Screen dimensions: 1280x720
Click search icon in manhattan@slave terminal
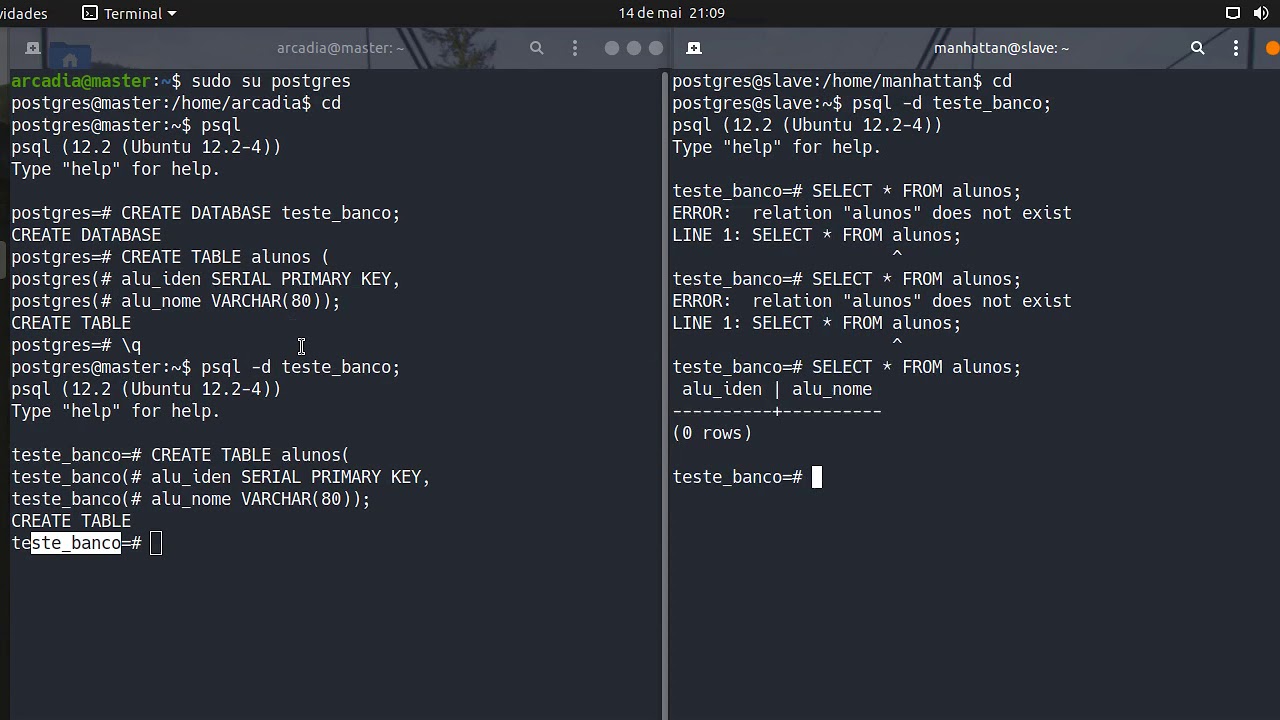point(1198,48)
